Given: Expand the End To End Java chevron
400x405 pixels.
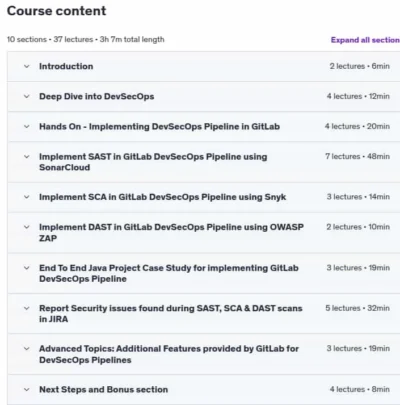Looking at the screenshot, I should pyautogui.click(x=27, y=268).
